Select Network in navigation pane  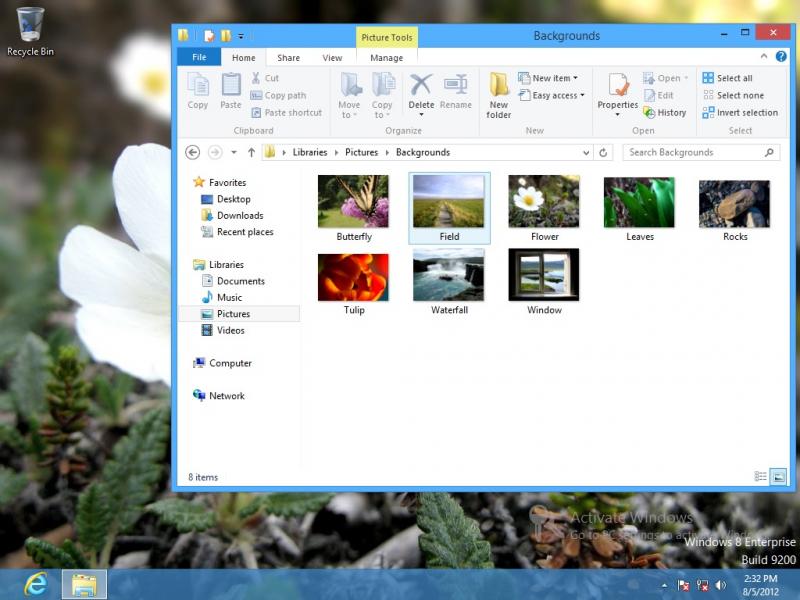click(219, 395)
